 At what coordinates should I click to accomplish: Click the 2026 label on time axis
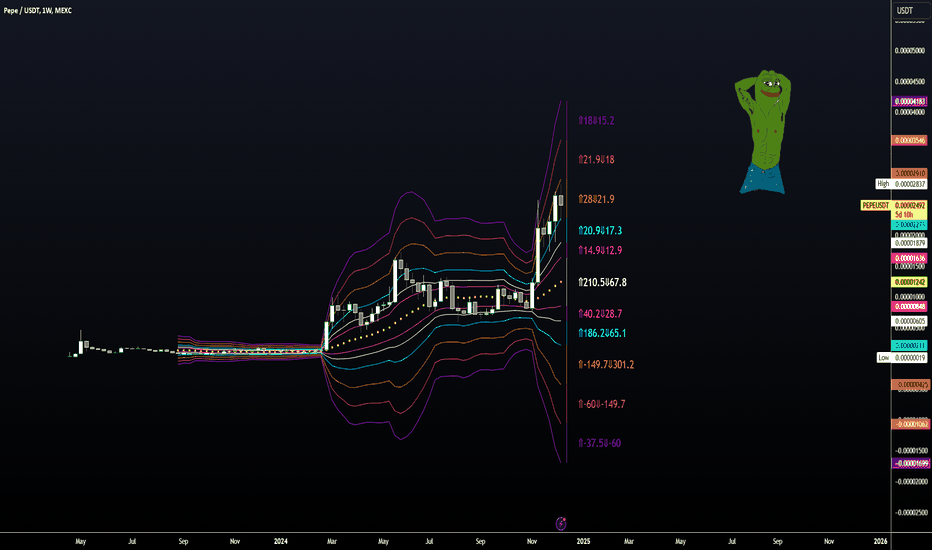pos(881,541)
